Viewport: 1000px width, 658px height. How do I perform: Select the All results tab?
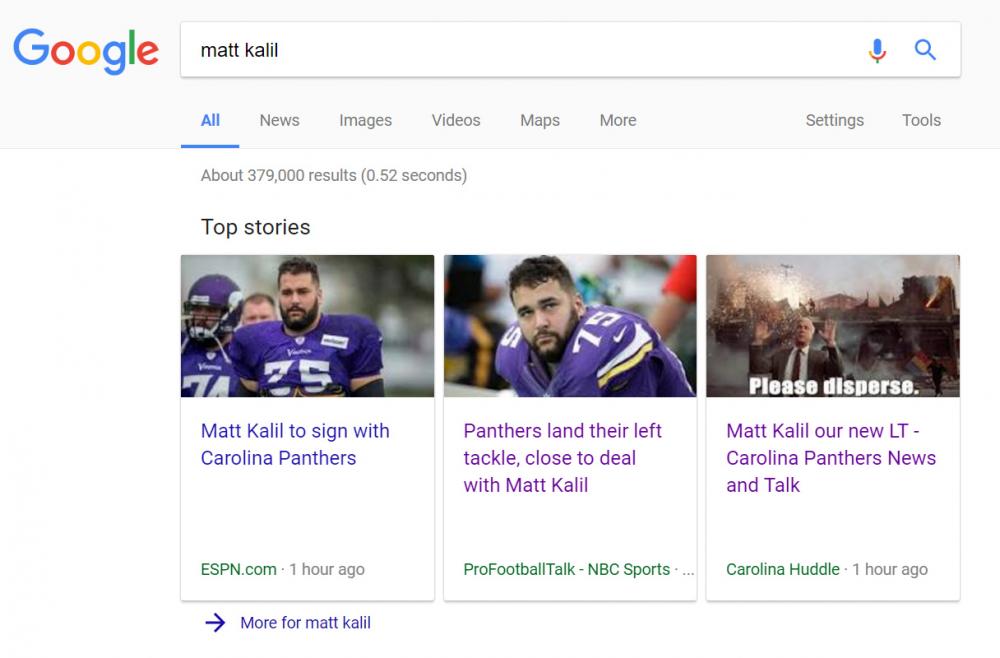210,120
